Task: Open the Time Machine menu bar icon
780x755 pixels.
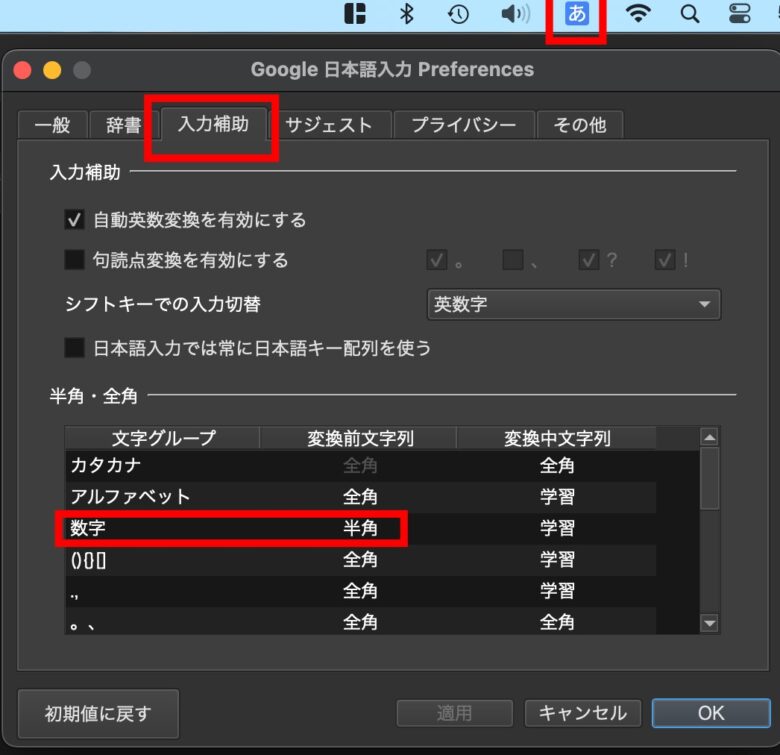Action: point(458,14)
